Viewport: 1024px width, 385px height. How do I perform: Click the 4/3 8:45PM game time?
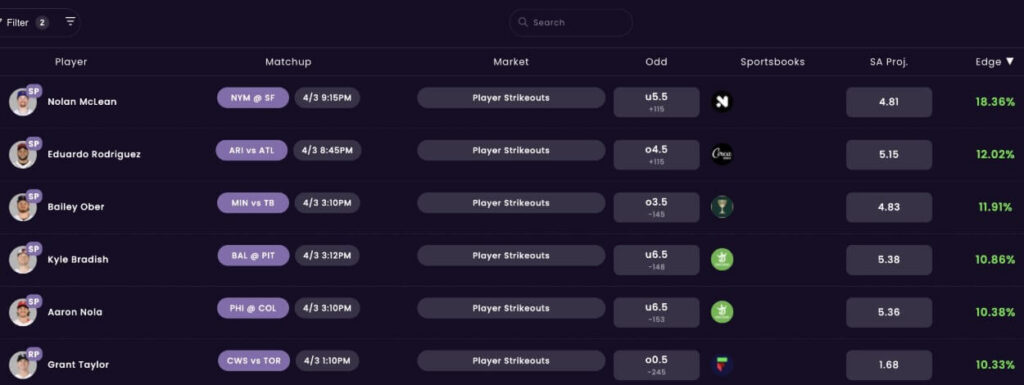[x=327, y=150]
